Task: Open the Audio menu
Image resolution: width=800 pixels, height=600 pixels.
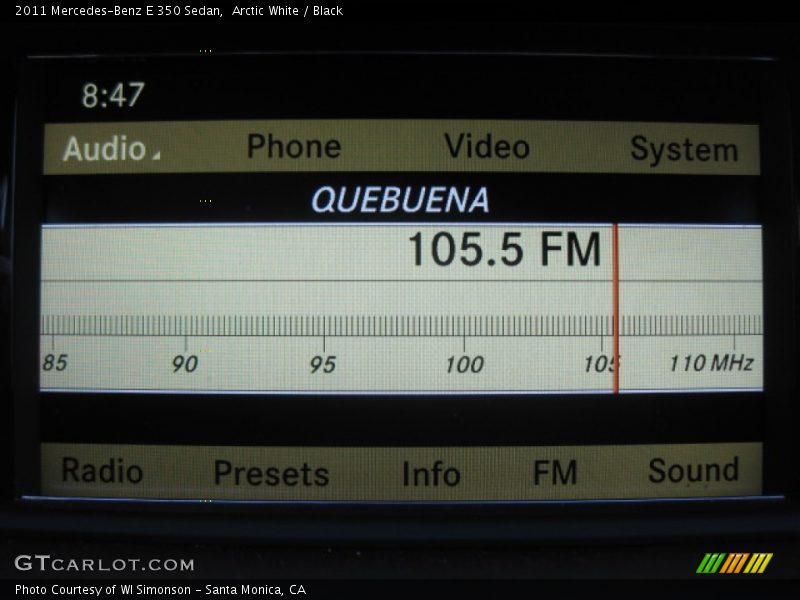Action: 105,148
